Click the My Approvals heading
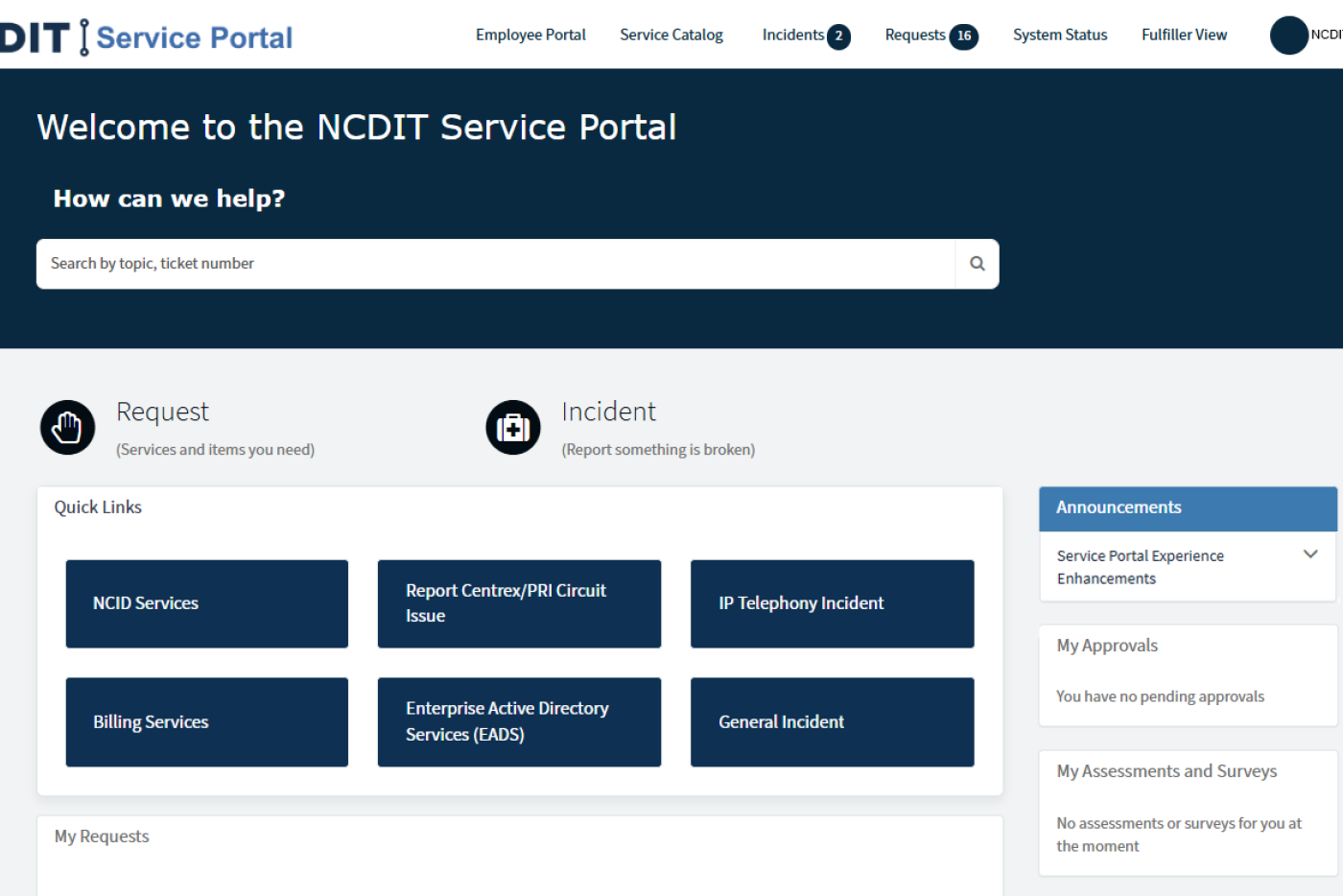The height and width of the screenshot is (896, 1343). point(1107,646)
